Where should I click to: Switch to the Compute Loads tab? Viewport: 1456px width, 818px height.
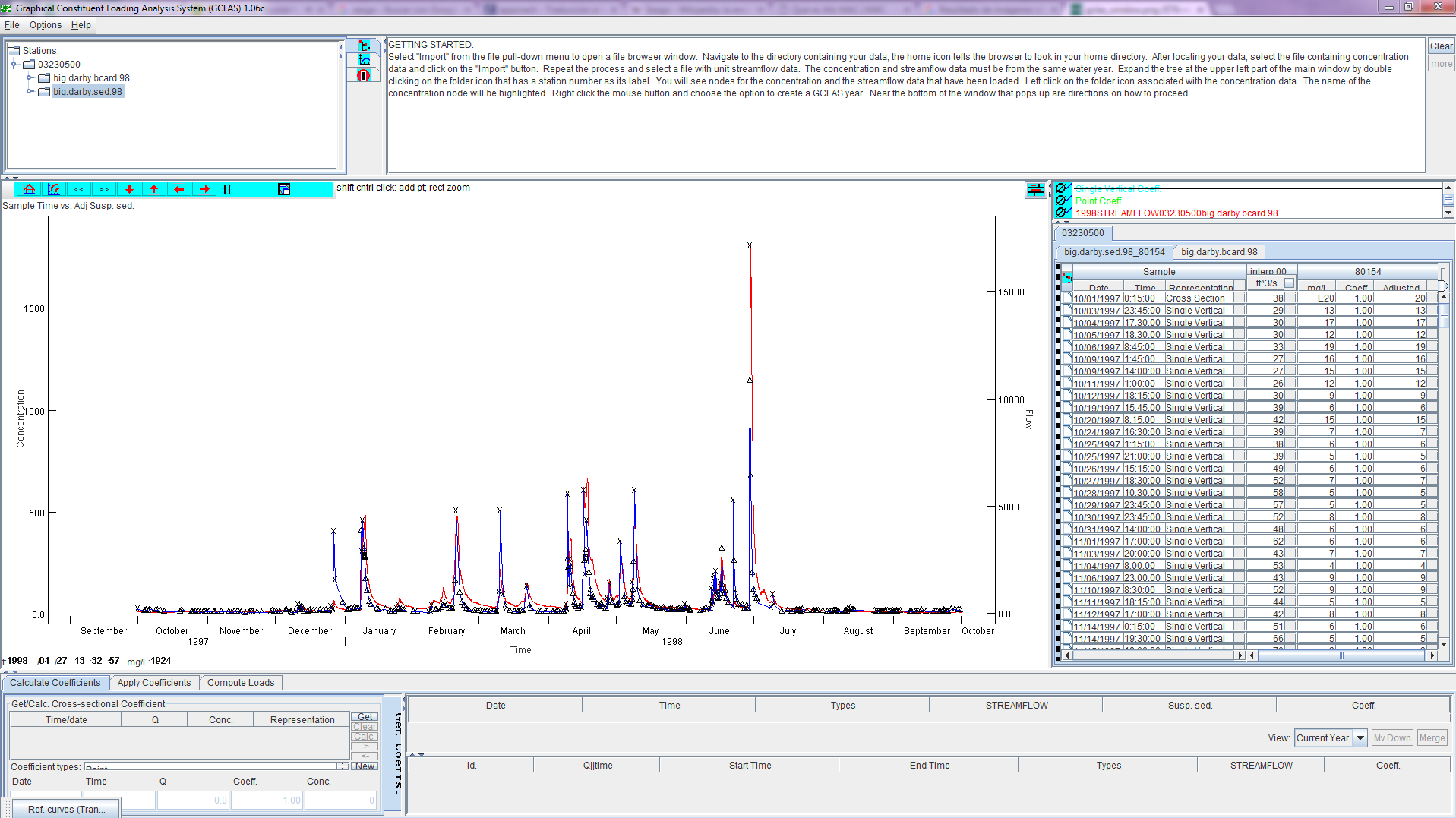click(241, 683)
